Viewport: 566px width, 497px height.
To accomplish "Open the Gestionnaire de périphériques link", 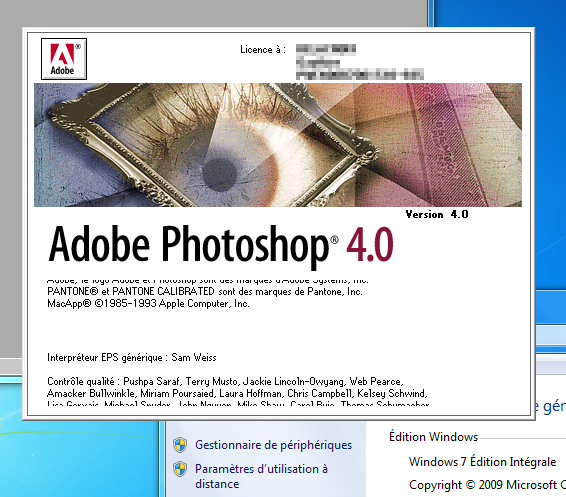I will (x=273, y=445).
